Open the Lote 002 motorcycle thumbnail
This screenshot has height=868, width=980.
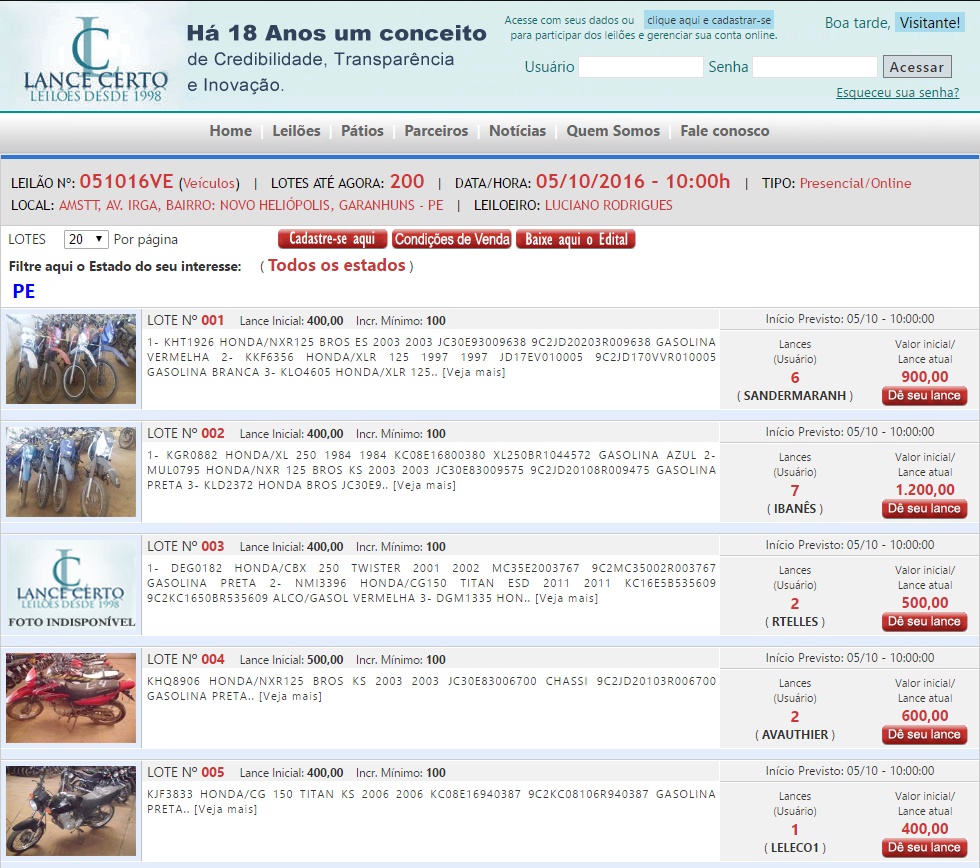point(71,472)
